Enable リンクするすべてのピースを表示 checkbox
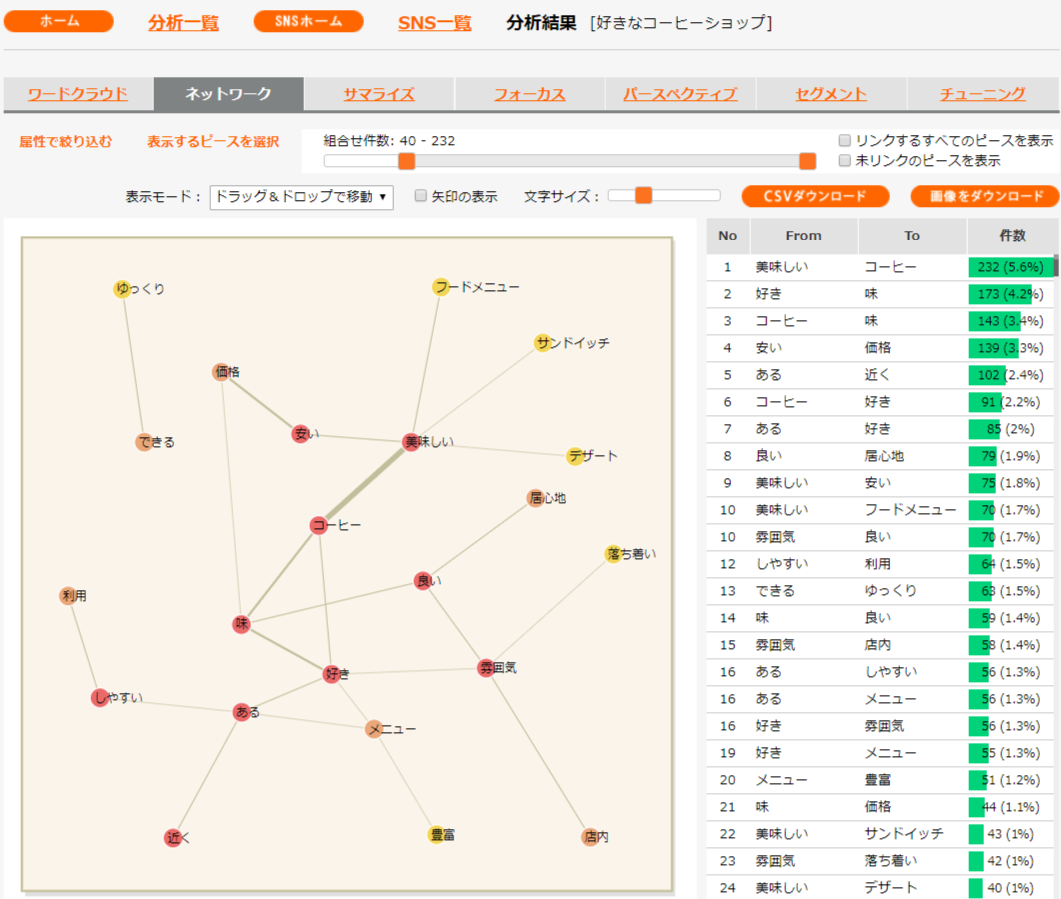The height and width of the screenshot is (899, 1061). point(845,141)
